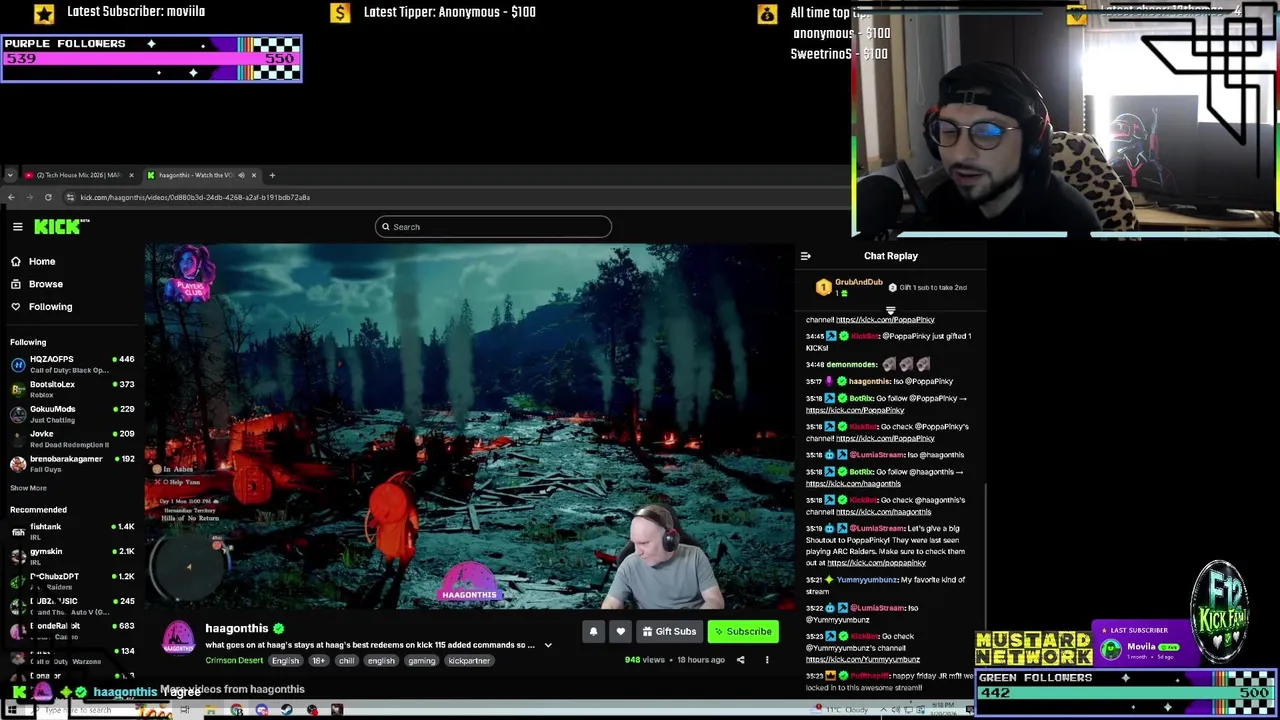Viewport: 1280px width, 720px height.
Task: Toggle the follow heart for haagonthis
Action: (x=620, y=632)
